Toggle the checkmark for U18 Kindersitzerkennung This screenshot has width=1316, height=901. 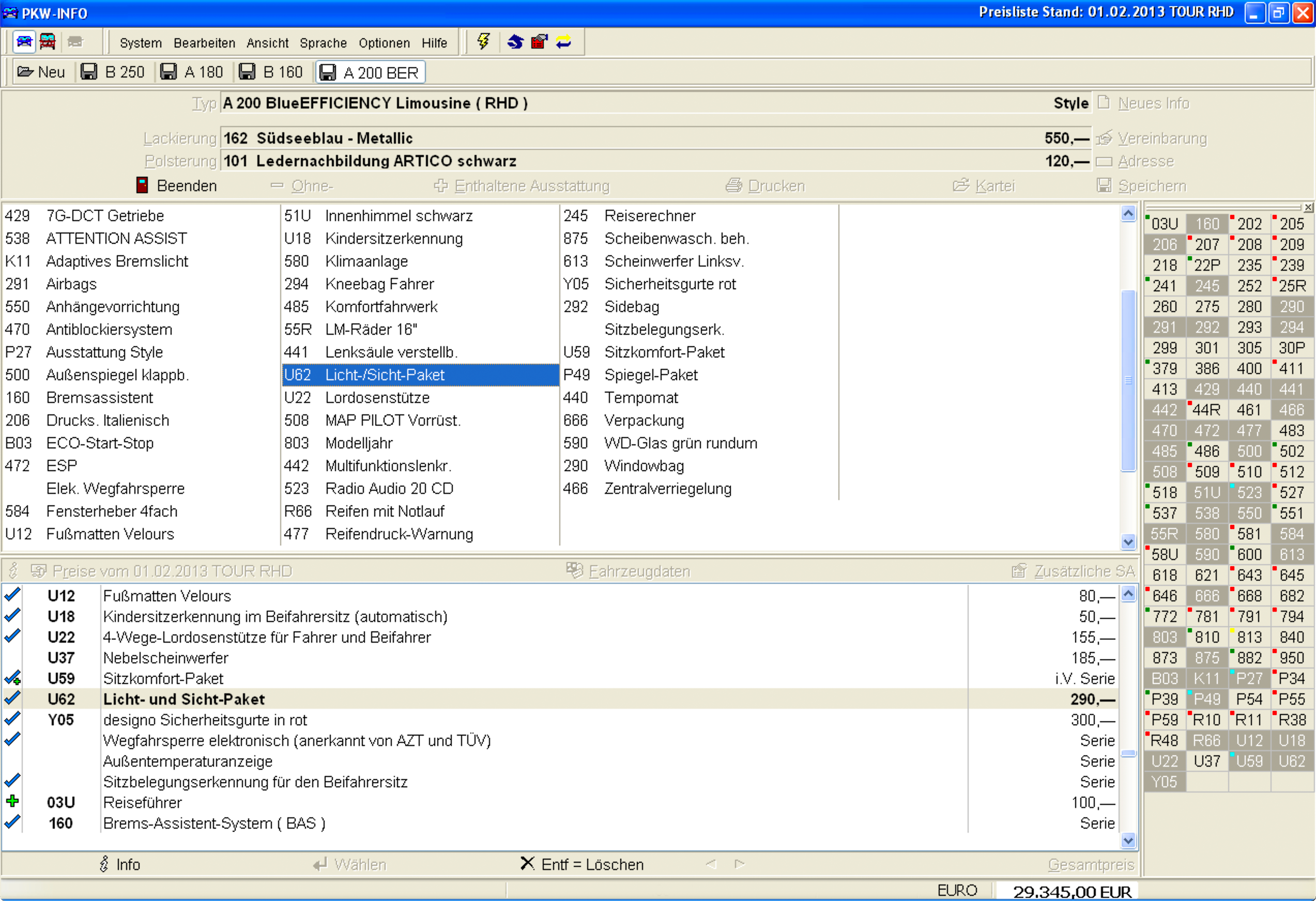[x=12, y=616]
